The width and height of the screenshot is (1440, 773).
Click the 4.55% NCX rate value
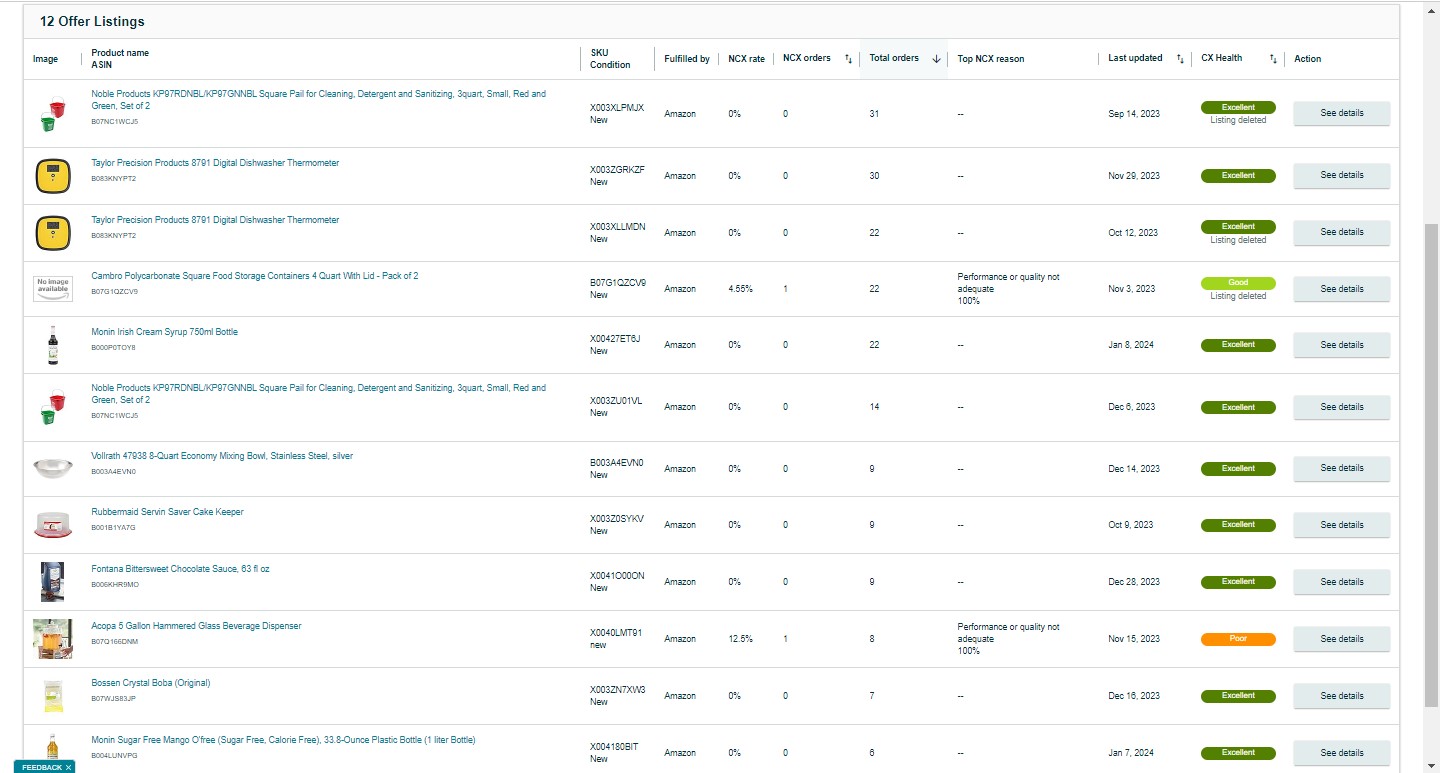pos(741,289)
